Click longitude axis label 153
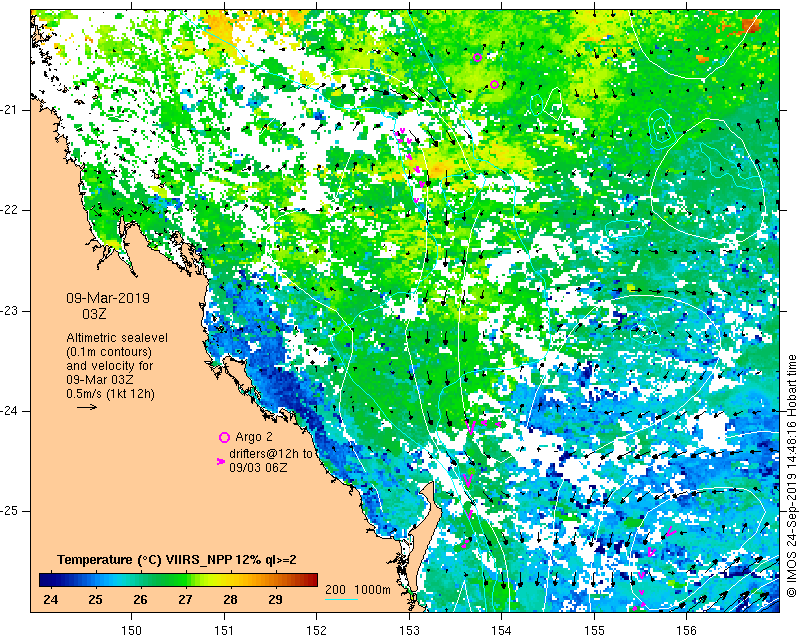The width and height of the screenshot is (800, 640). click(x=409, y=630)
